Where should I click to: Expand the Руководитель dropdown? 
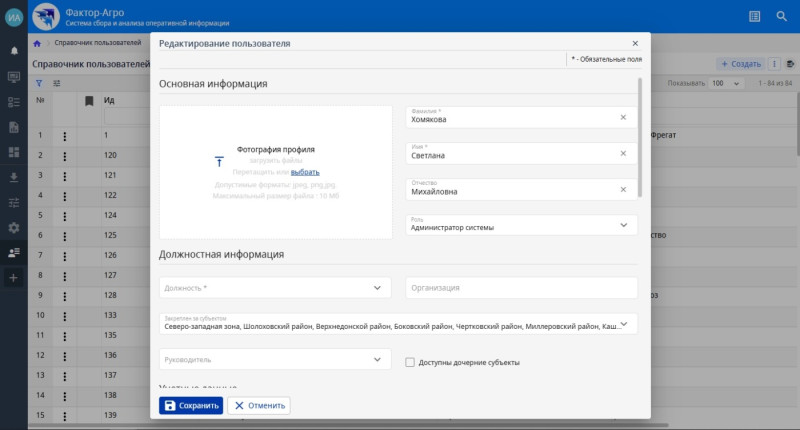click(x=377, y=359)
